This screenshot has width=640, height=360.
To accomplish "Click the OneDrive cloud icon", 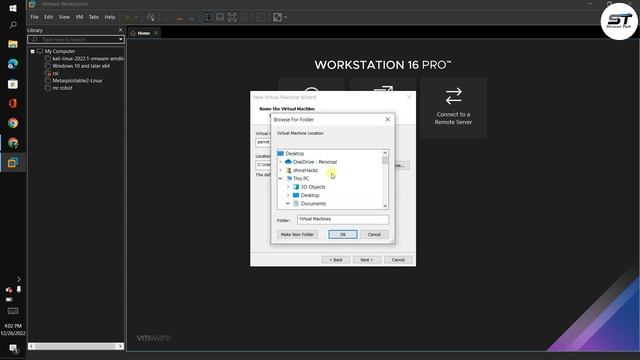I will click(288, 162).
